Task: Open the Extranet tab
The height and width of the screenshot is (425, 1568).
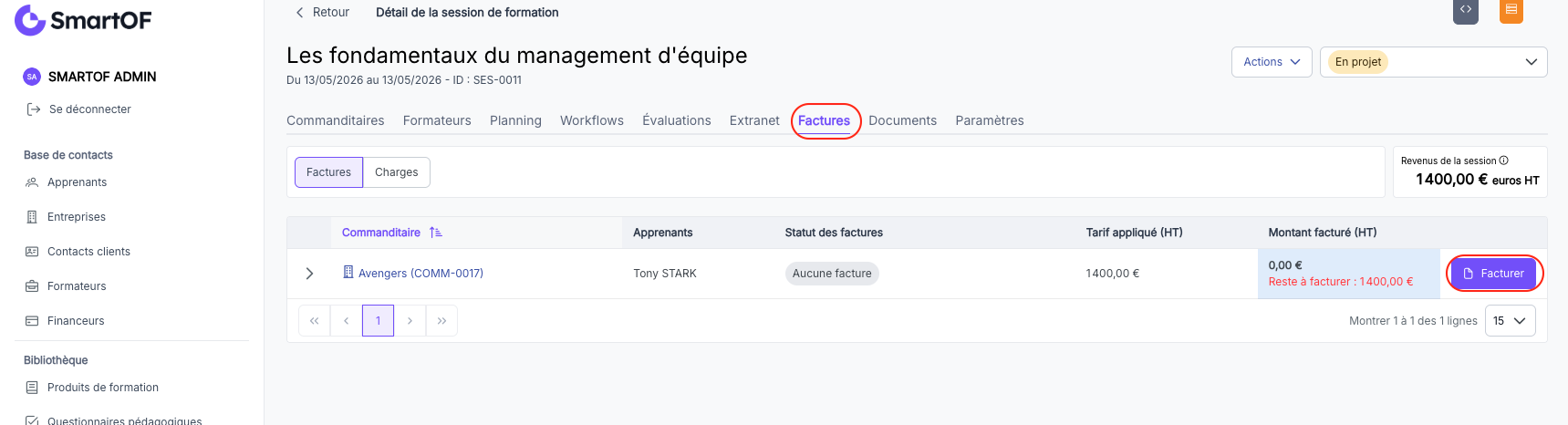Action: point(754,120)
